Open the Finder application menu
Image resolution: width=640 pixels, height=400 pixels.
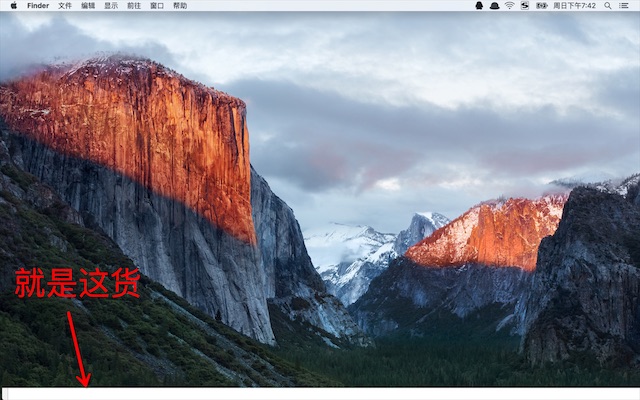point(38,5)
